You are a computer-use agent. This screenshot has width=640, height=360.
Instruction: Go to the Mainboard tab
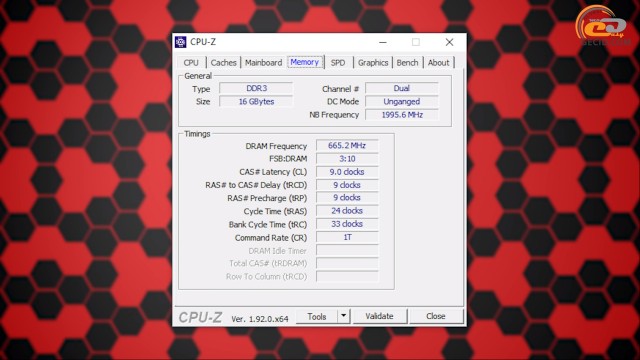tap(263, 62)
